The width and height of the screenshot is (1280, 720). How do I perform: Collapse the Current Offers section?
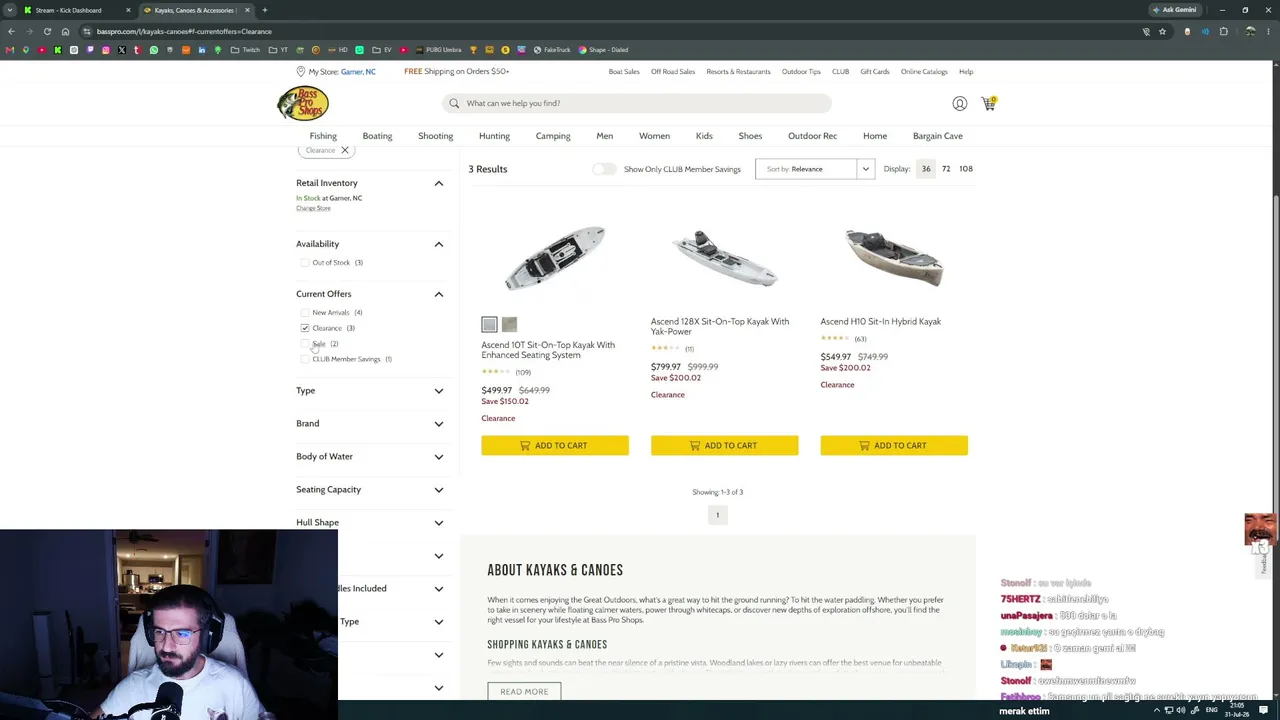point(438,294)
